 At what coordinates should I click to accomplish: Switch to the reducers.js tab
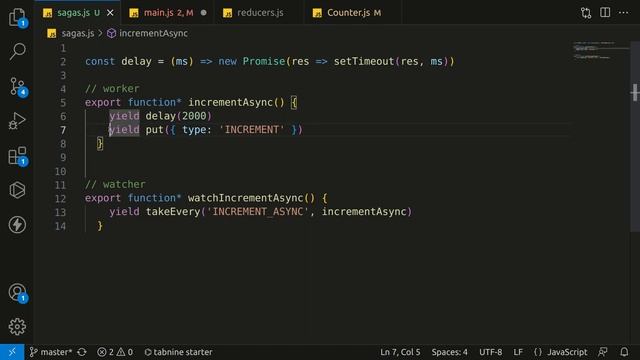[x=260, y=13]
